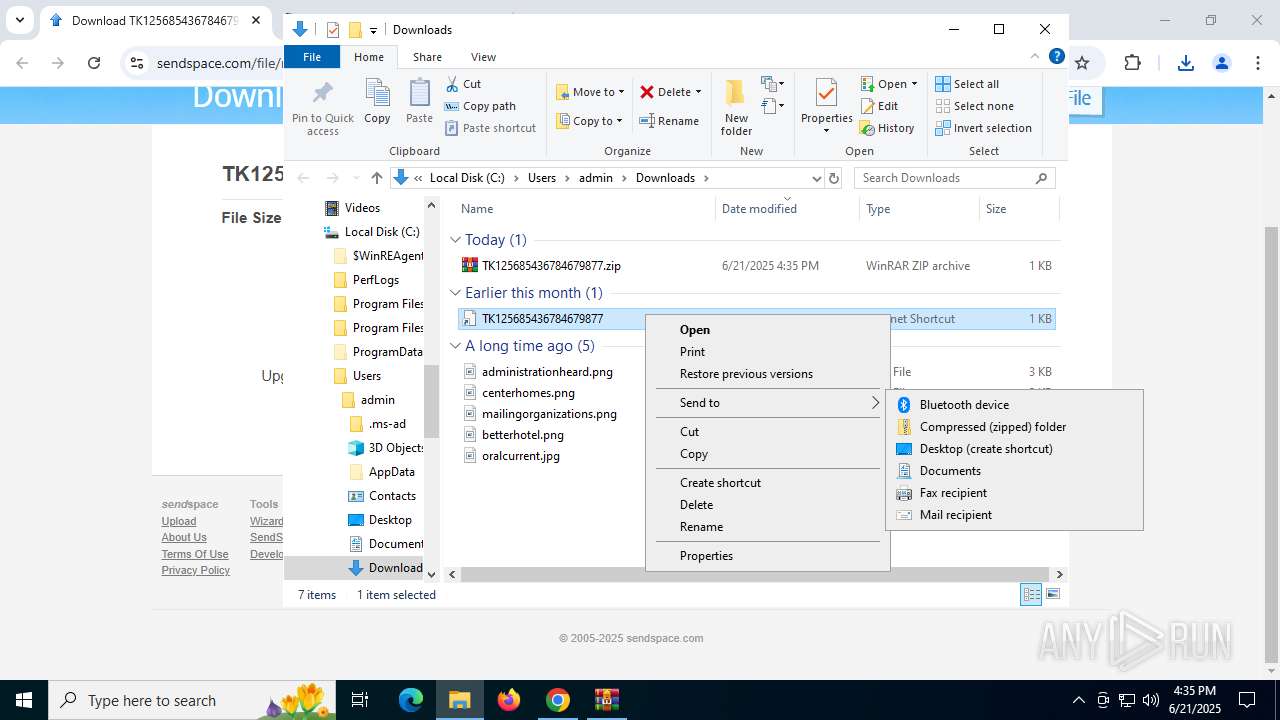The height and width of the screenshot is (720, 1280).
Task: Open Firefox from taskbar
Action: (509, 700)
